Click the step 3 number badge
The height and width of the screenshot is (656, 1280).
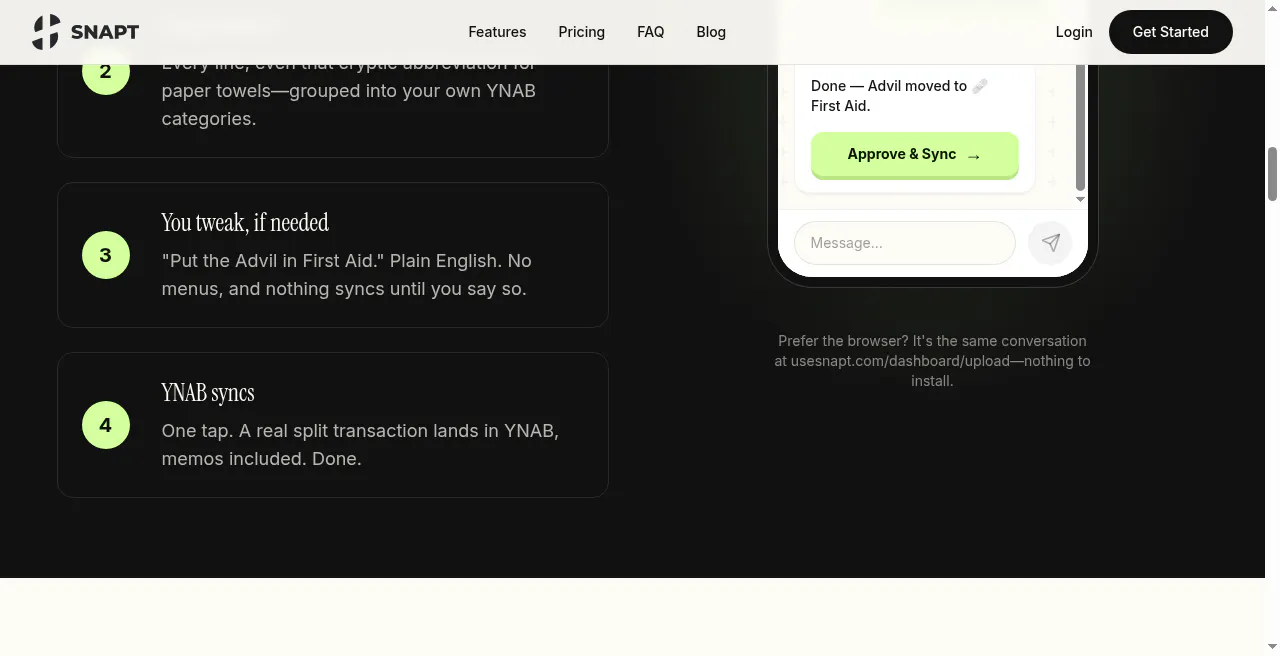(x=106, y=255)
